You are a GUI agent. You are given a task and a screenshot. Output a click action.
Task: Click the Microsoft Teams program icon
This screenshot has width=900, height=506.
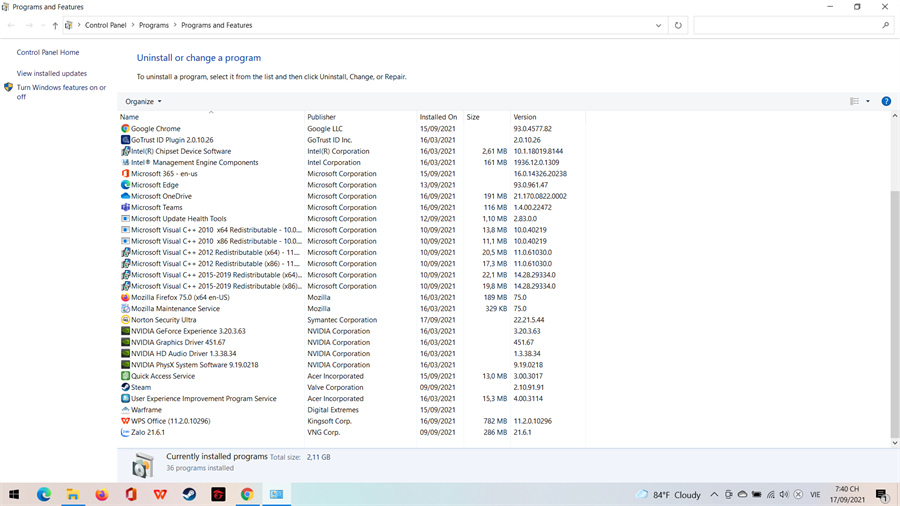[125, 208]
